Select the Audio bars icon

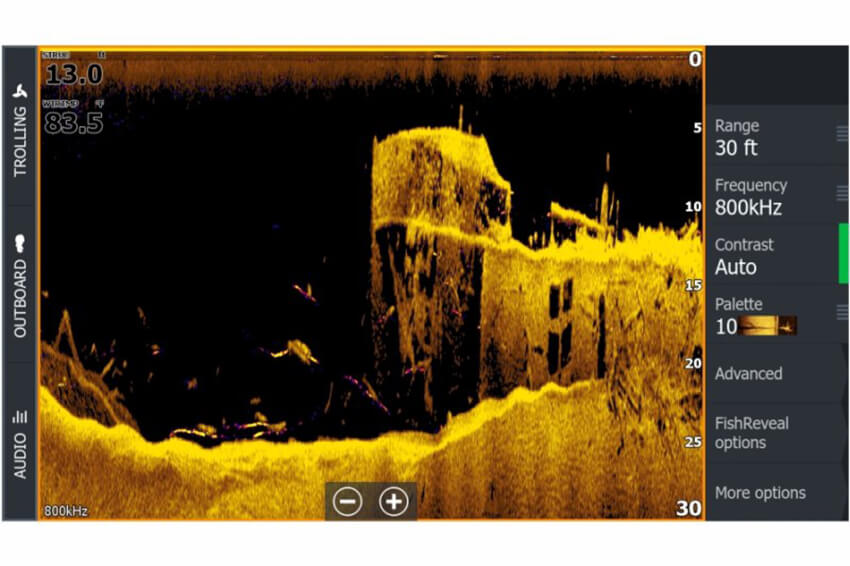[x=19, y=416]
